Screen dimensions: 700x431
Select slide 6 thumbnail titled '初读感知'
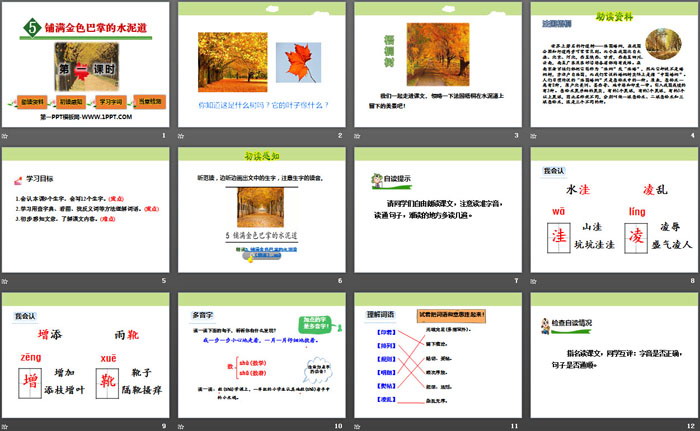[x=262, y=210]
